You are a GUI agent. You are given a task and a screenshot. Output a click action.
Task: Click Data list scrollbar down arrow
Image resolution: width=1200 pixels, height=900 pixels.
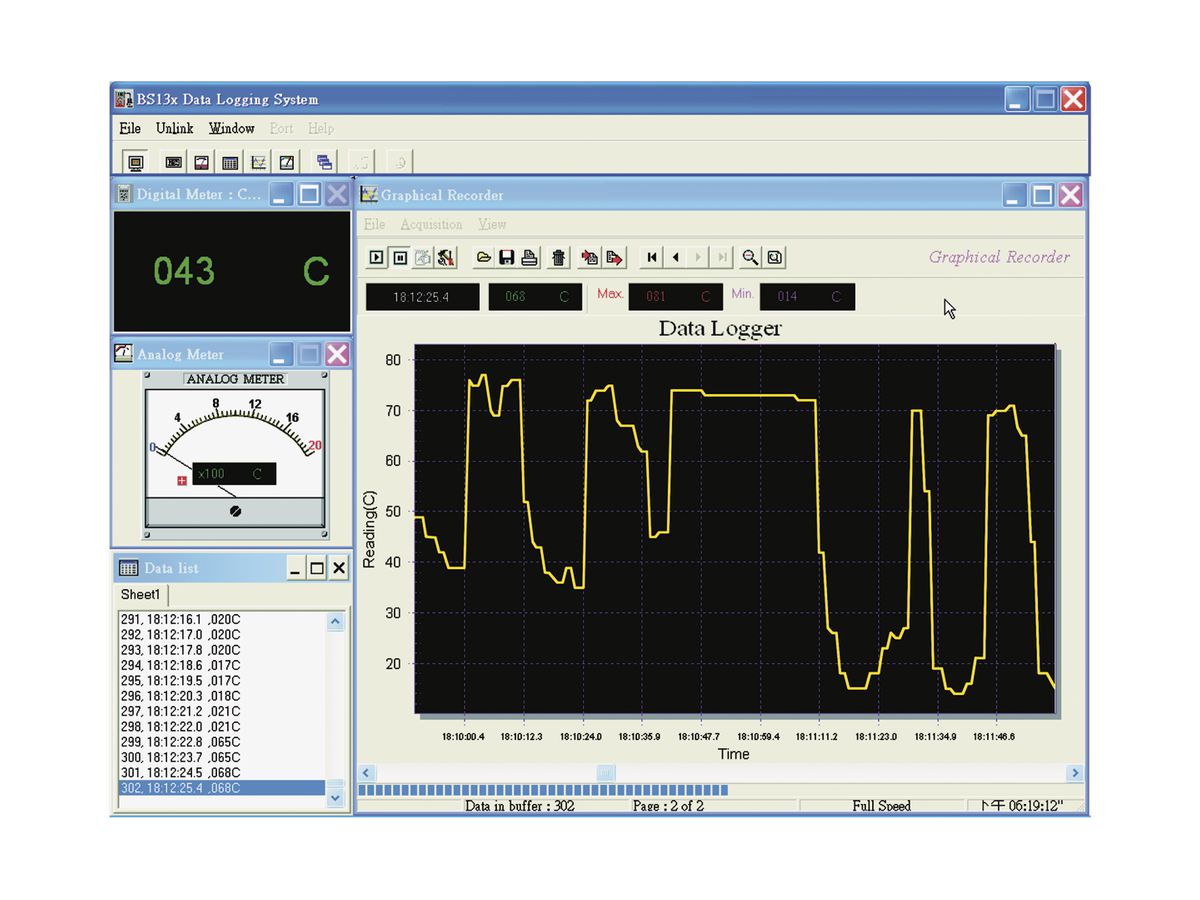(336, 797)
